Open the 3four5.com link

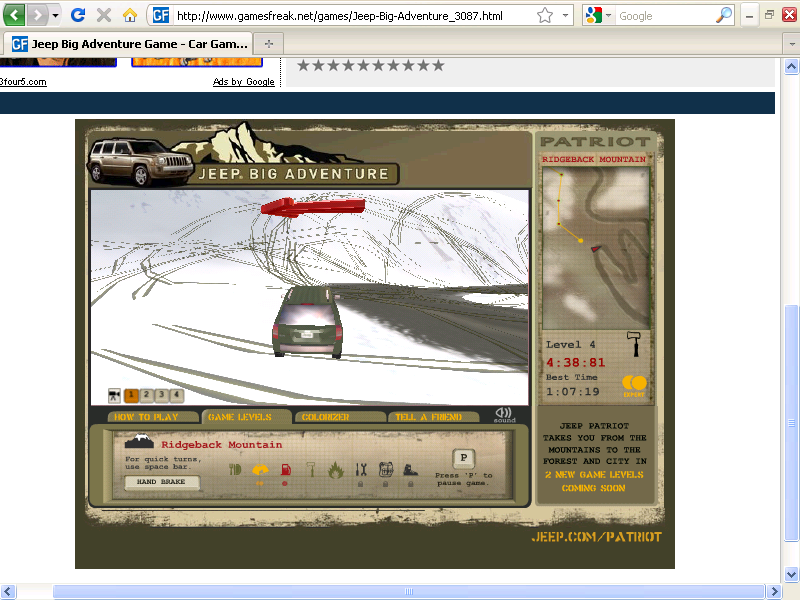click(23, 82)
